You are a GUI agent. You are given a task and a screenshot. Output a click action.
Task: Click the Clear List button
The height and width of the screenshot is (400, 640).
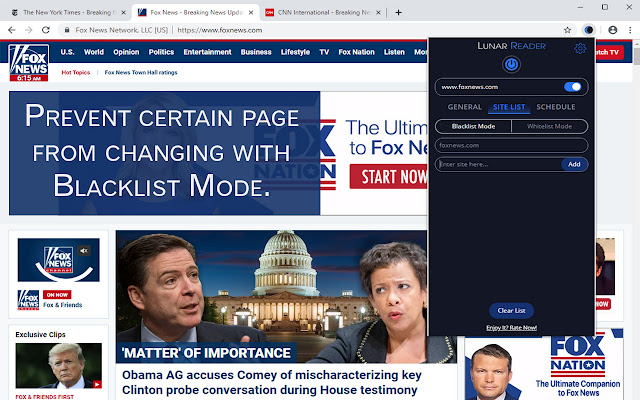tap(511, 311)
